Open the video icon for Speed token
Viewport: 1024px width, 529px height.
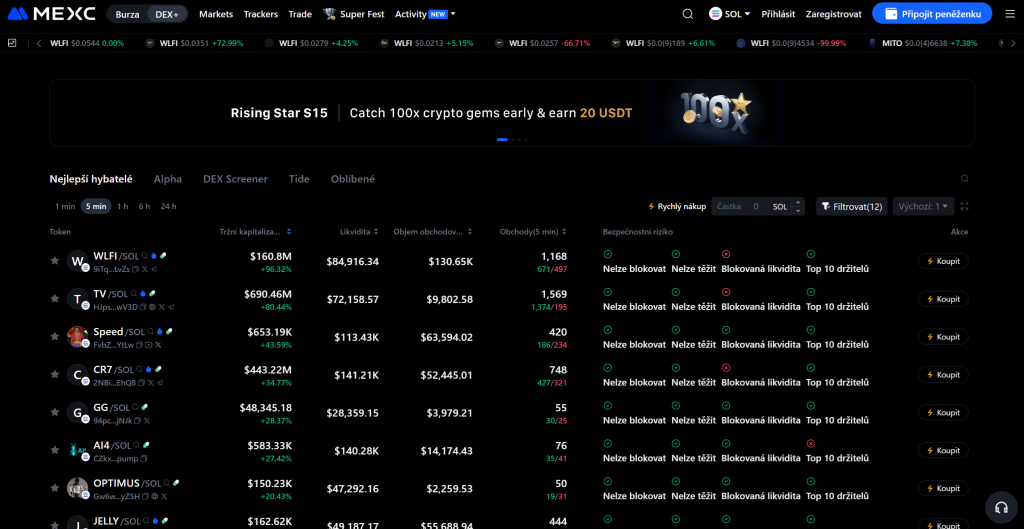click(x=148, y=345)
